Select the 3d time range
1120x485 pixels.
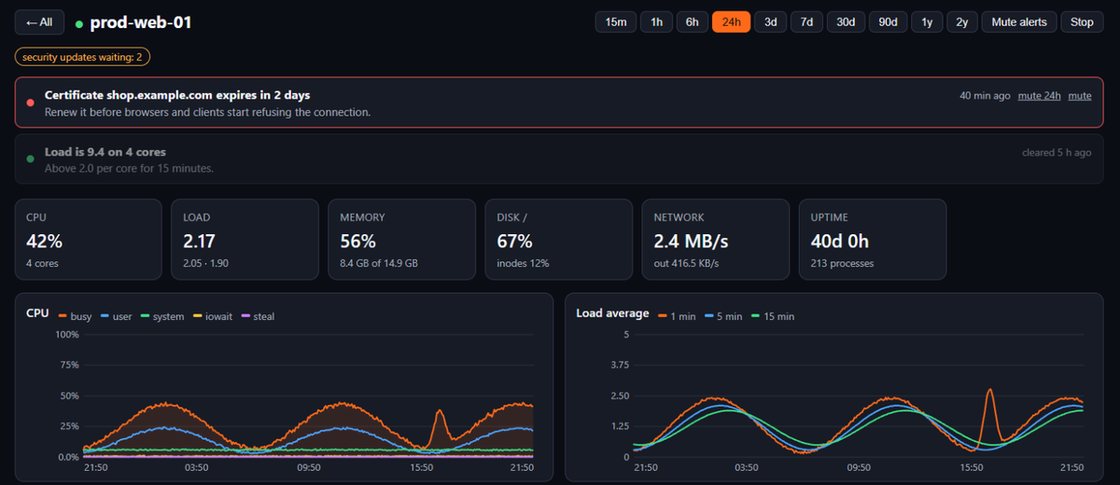(x=770, y=22)
